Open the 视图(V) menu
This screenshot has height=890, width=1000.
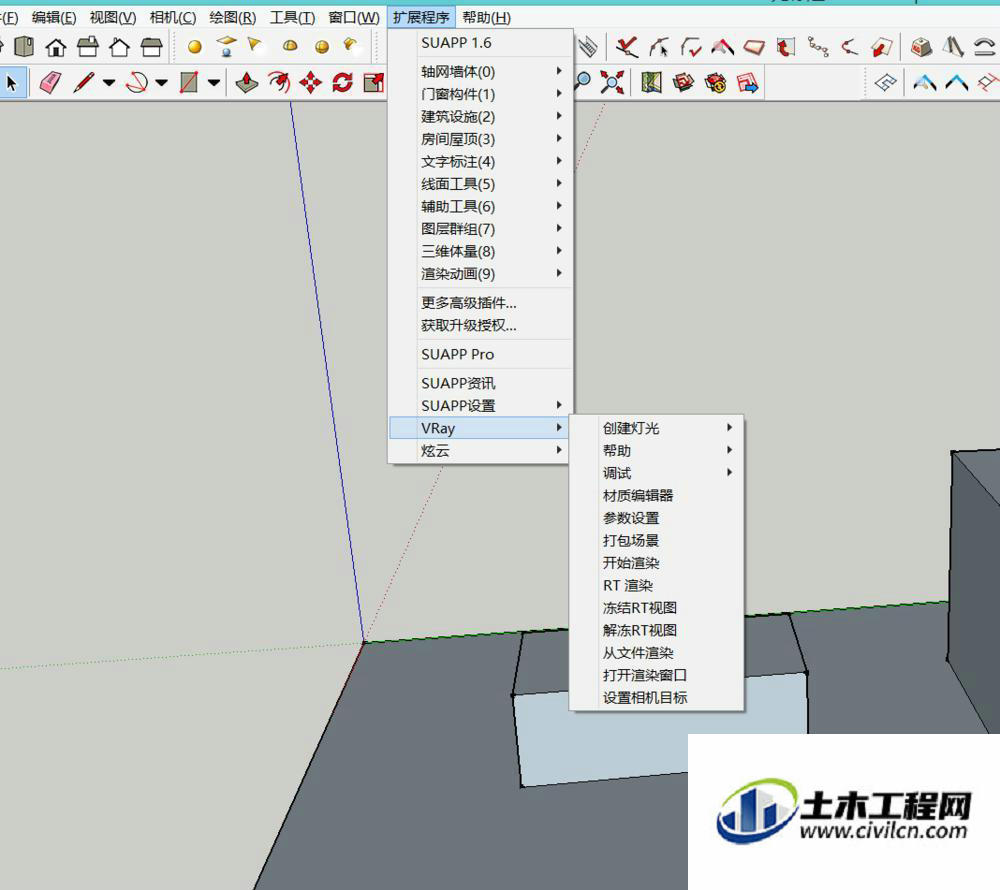(x=113, y=17)
